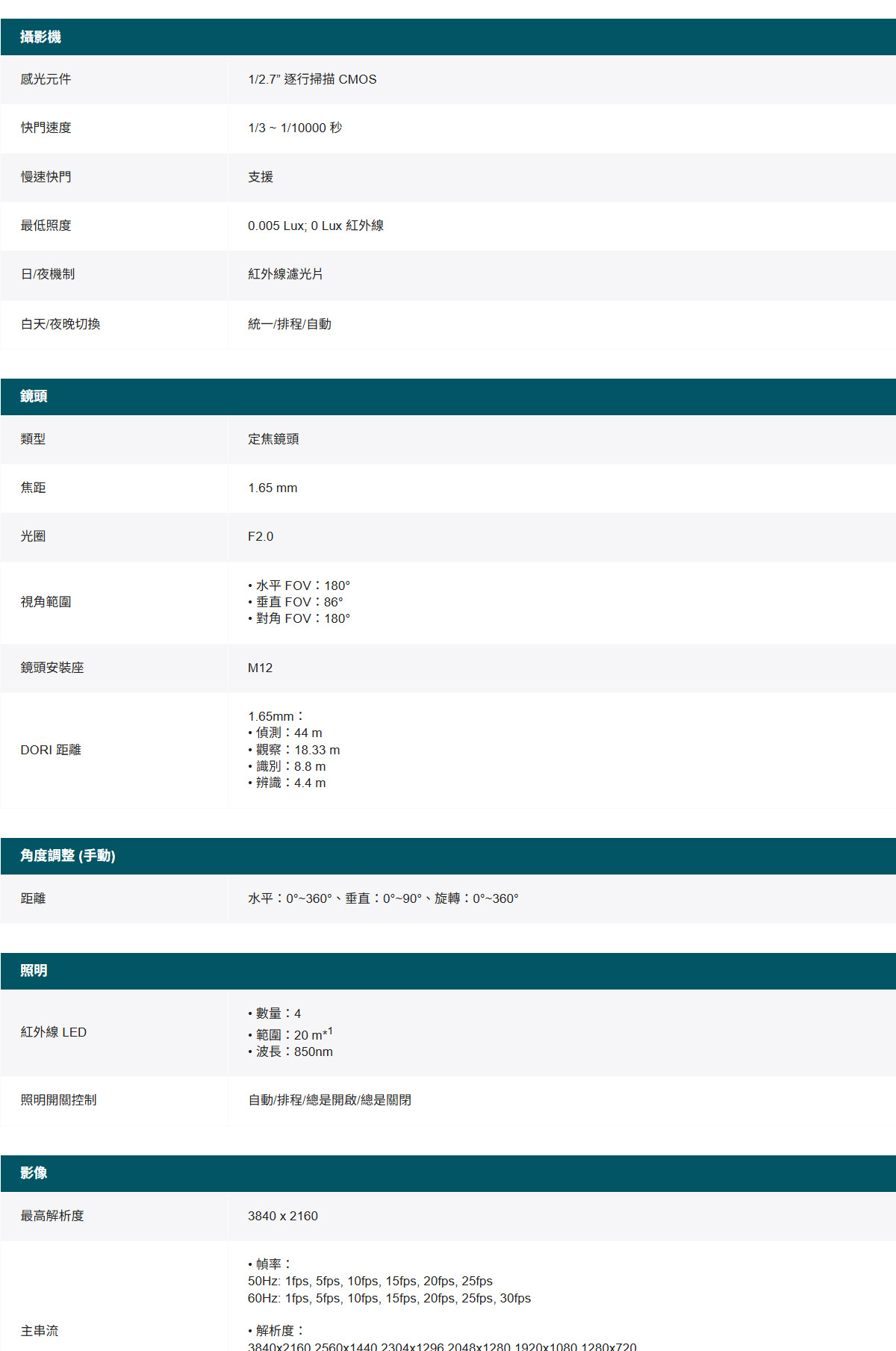Select the 50Hz frame rate line
Viewport: 896px width, 1351px height.
[x=370, y=1282]
